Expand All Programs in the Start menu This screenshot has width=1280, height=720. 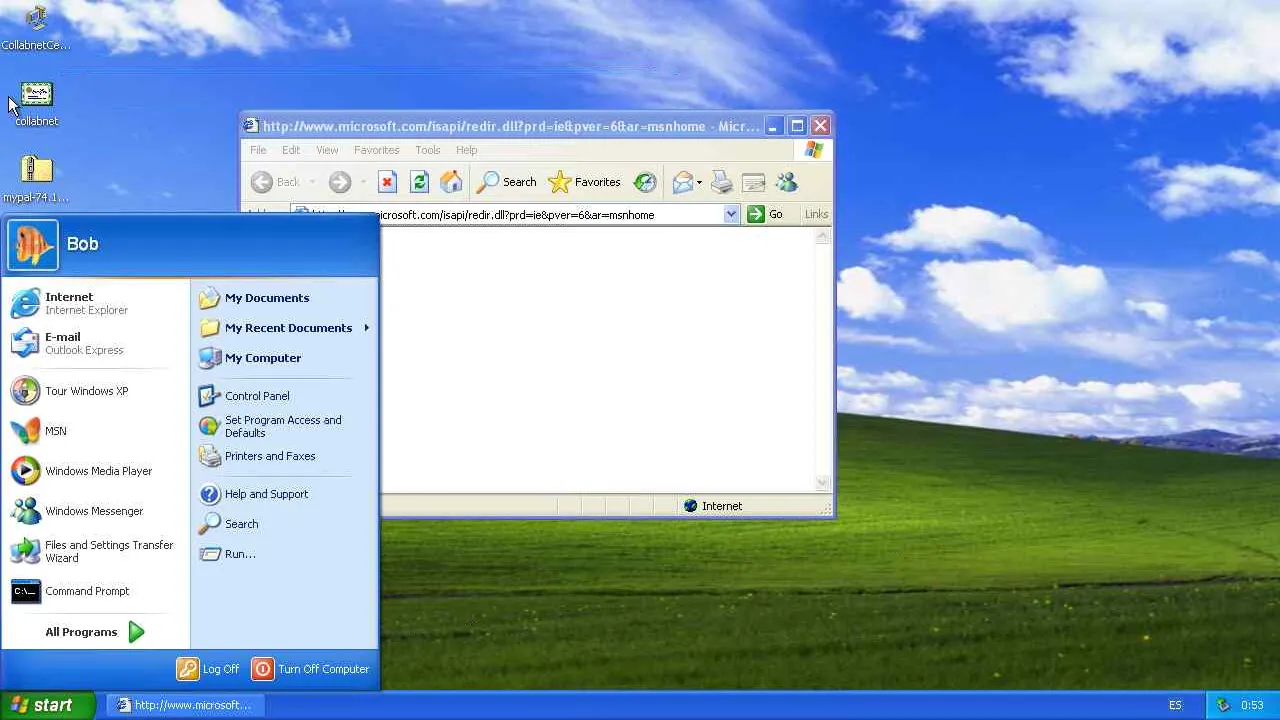tap(96, 632)
